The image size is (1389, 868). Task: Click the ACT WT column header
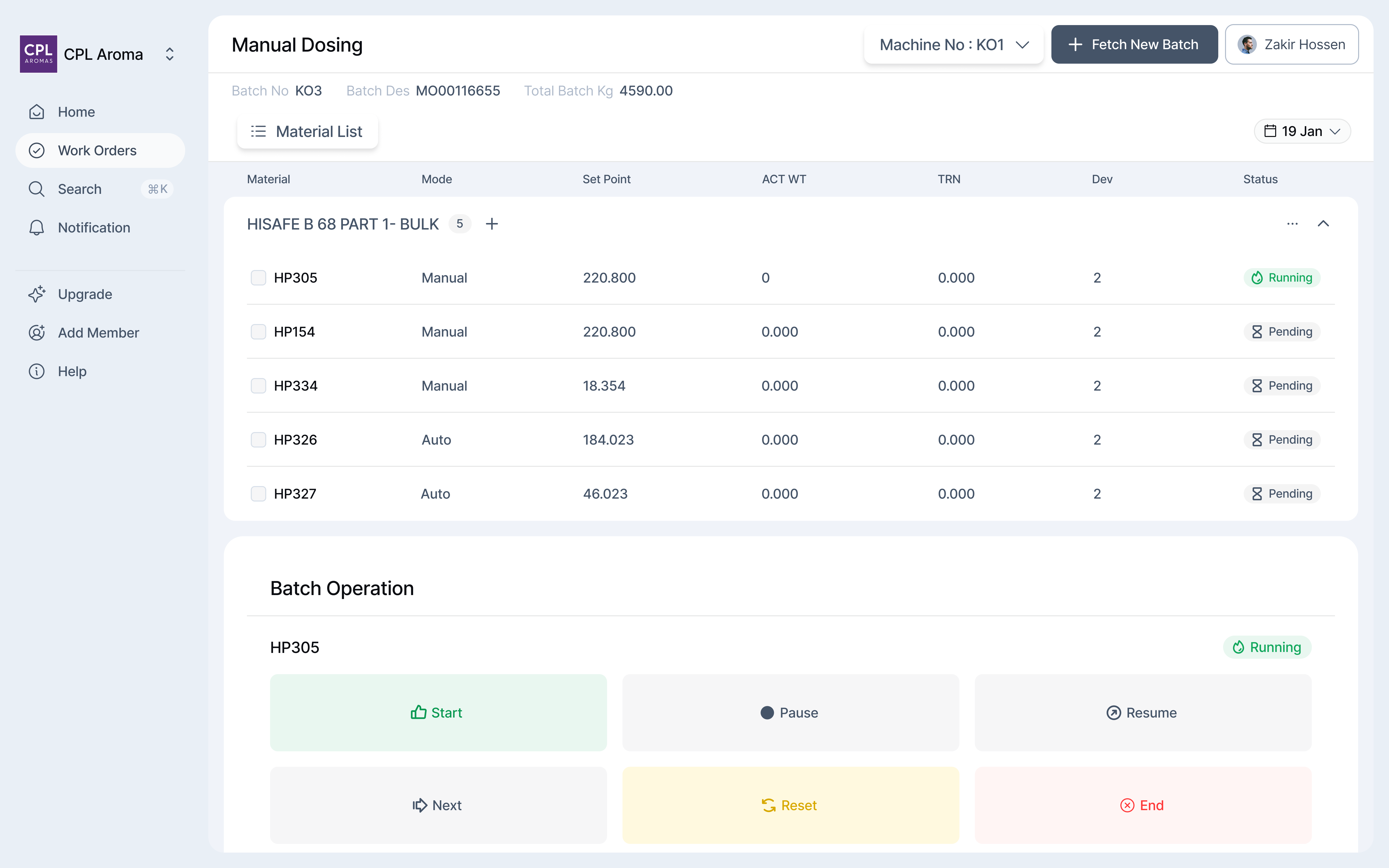(784, 179)
